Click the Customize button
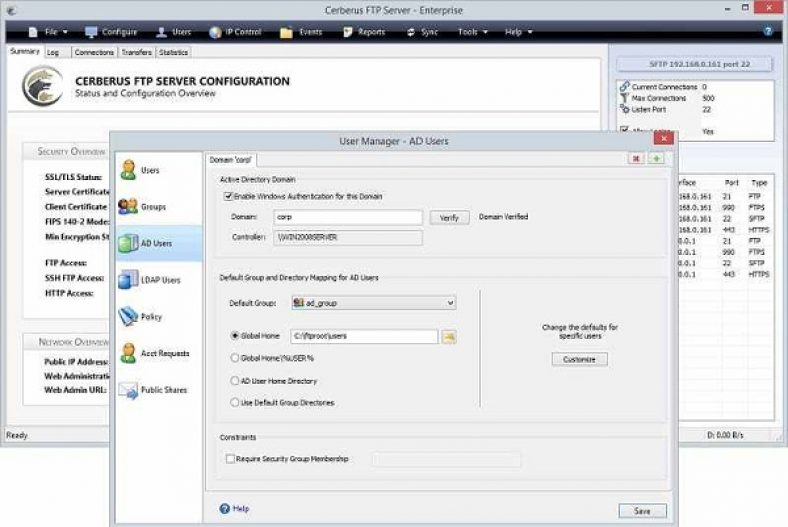788x527 pixels. click(579, 359)
